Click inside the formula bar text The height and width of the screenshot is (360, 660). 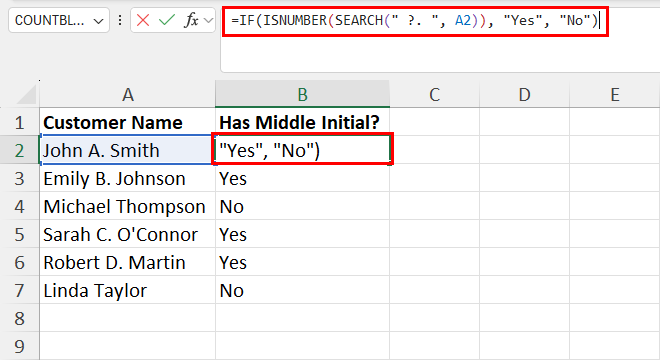[415, 20]
